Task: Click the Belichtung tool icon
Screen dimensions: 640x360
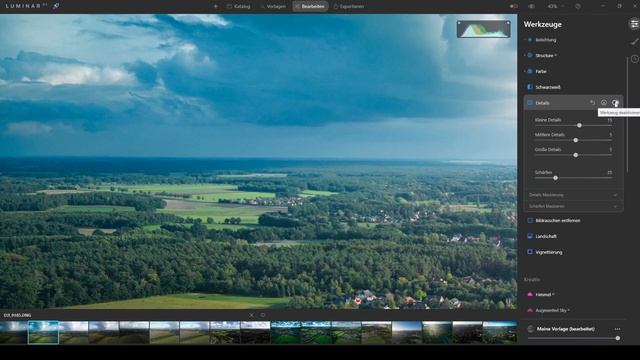Action: click(530, 40)
